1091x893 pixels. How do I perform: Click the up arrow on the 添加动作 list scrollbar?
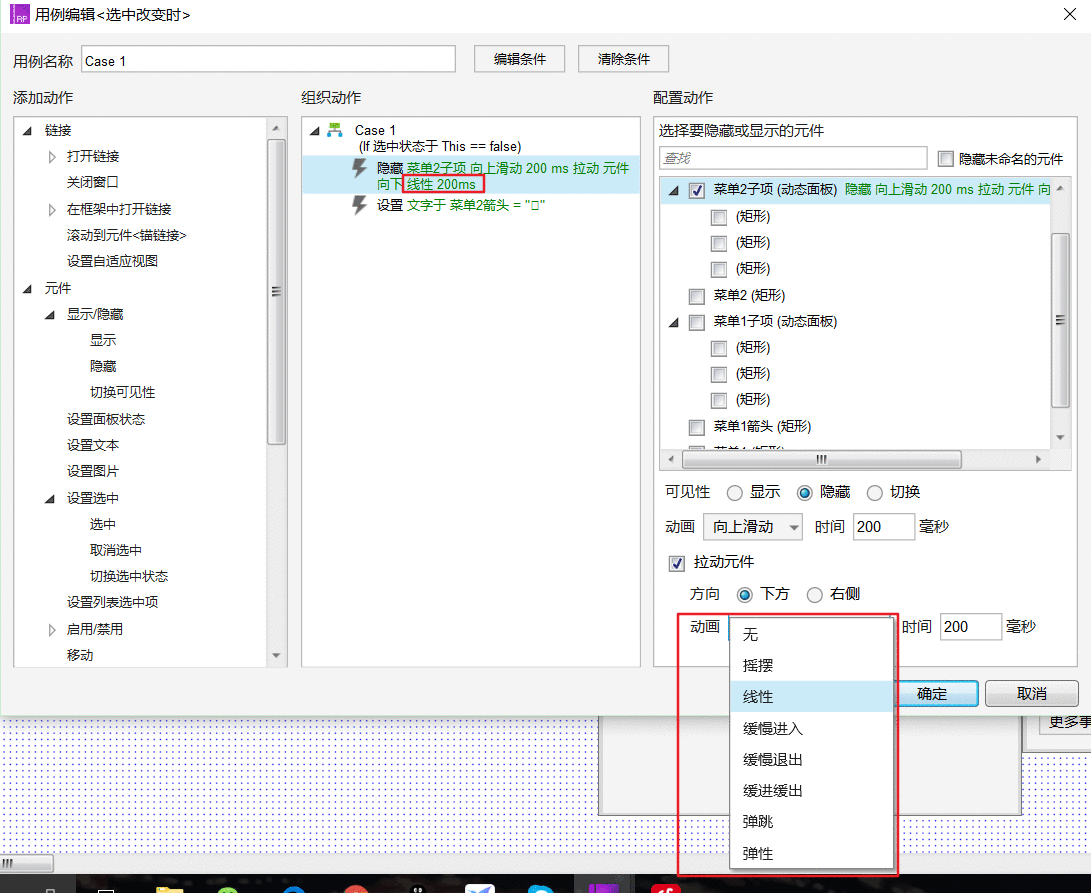pos(276,128)
